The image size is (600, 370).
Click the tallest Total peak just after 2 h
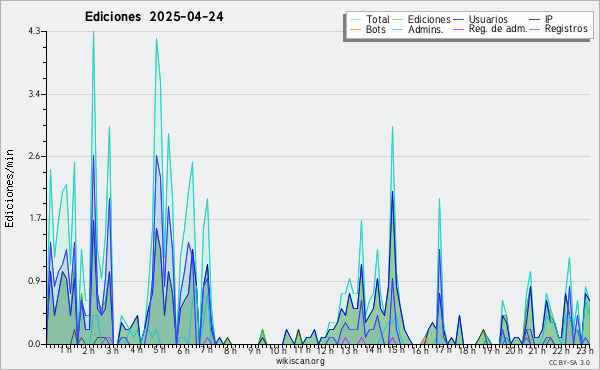click(93, 32)
